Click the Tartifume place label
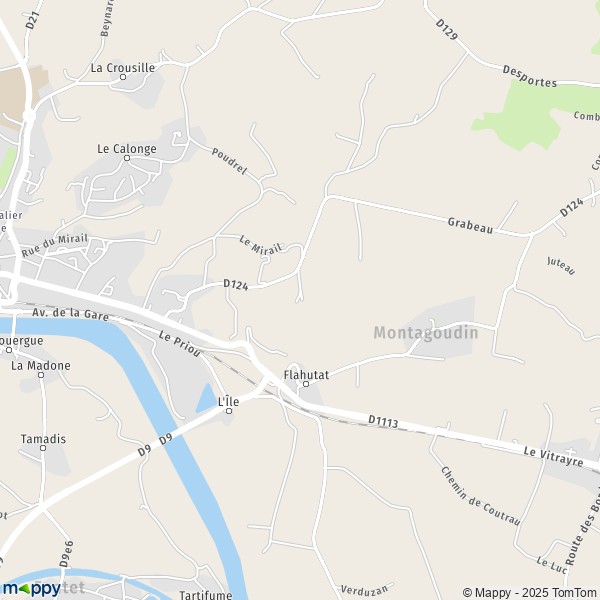Viewport: 600px width, 600px height. point(206,595)
